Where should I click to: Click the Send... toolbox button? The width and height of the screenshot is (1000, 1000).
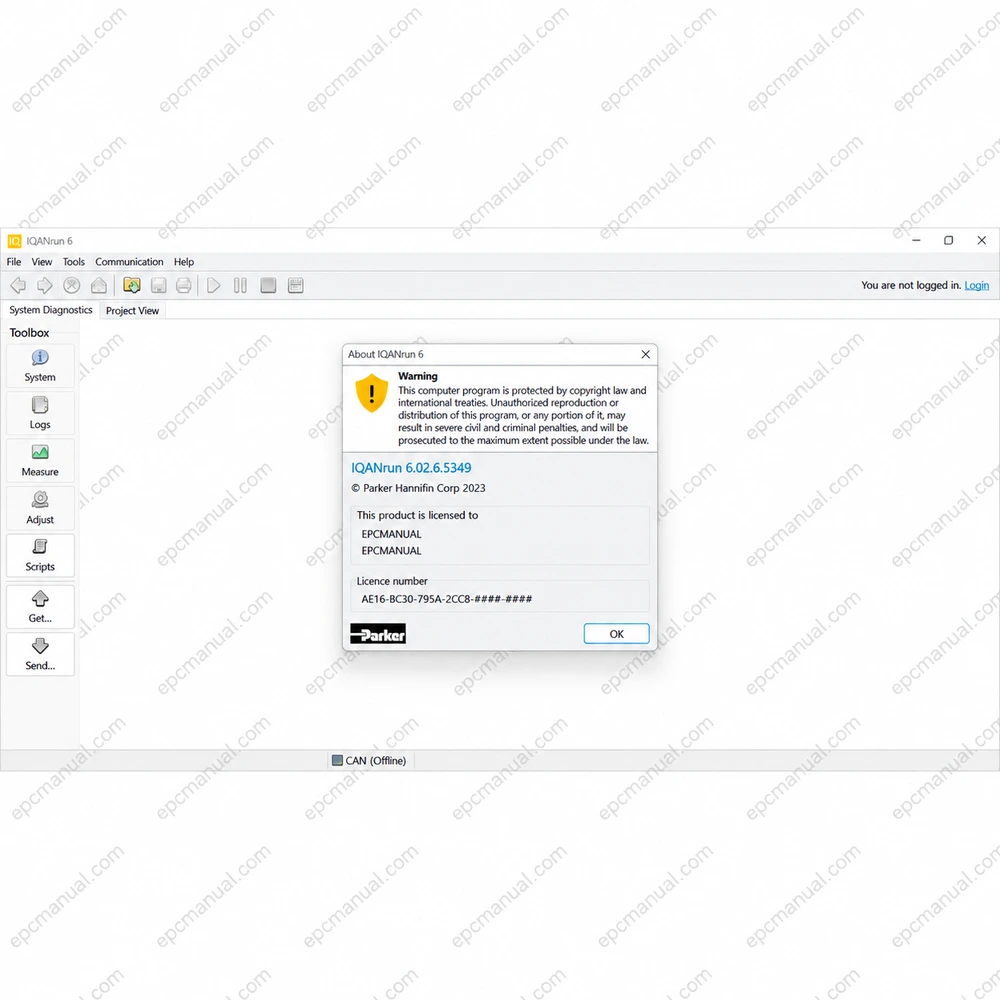(x=40, y=654)
